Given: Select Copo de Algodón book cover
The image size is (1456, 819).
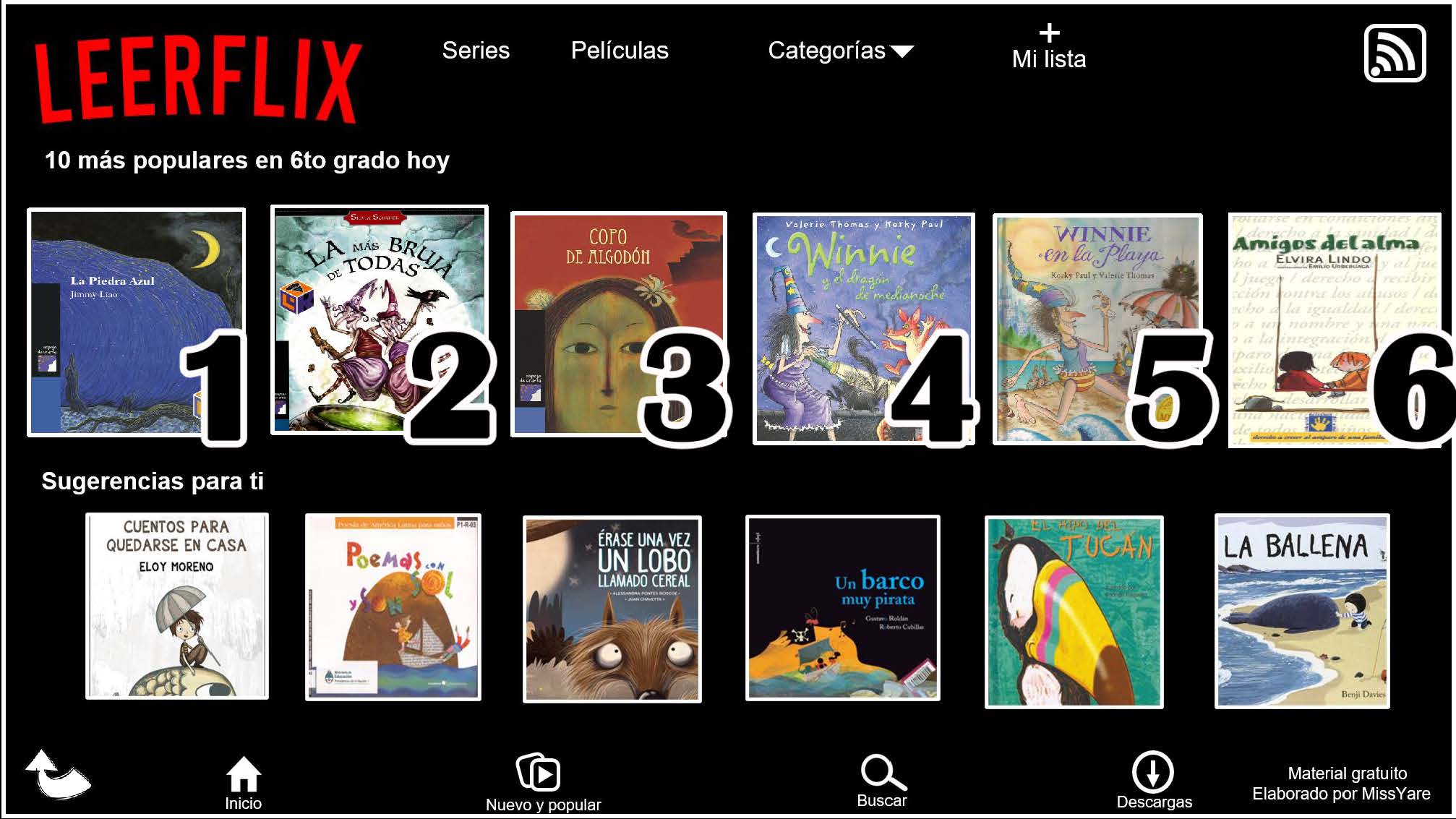Looking at the screenshot, I should pos(619,324).
